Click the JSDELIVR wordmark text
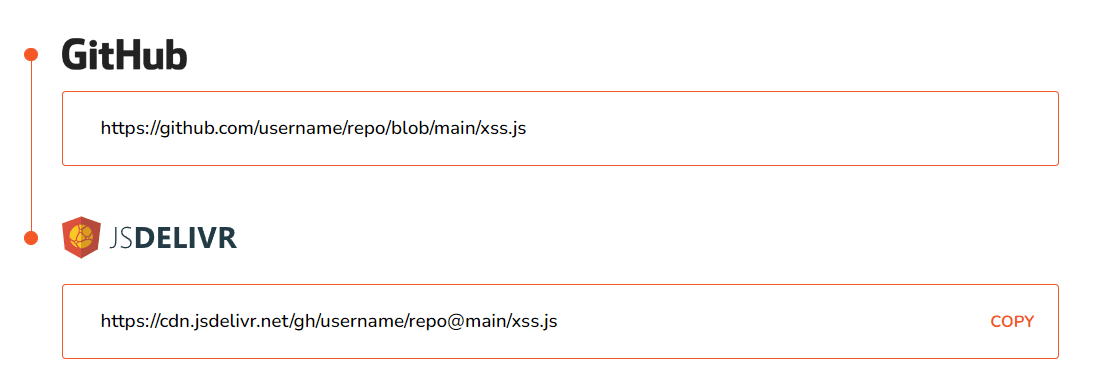Screen dimensions: 1108x389 click(x=173, y=238)
